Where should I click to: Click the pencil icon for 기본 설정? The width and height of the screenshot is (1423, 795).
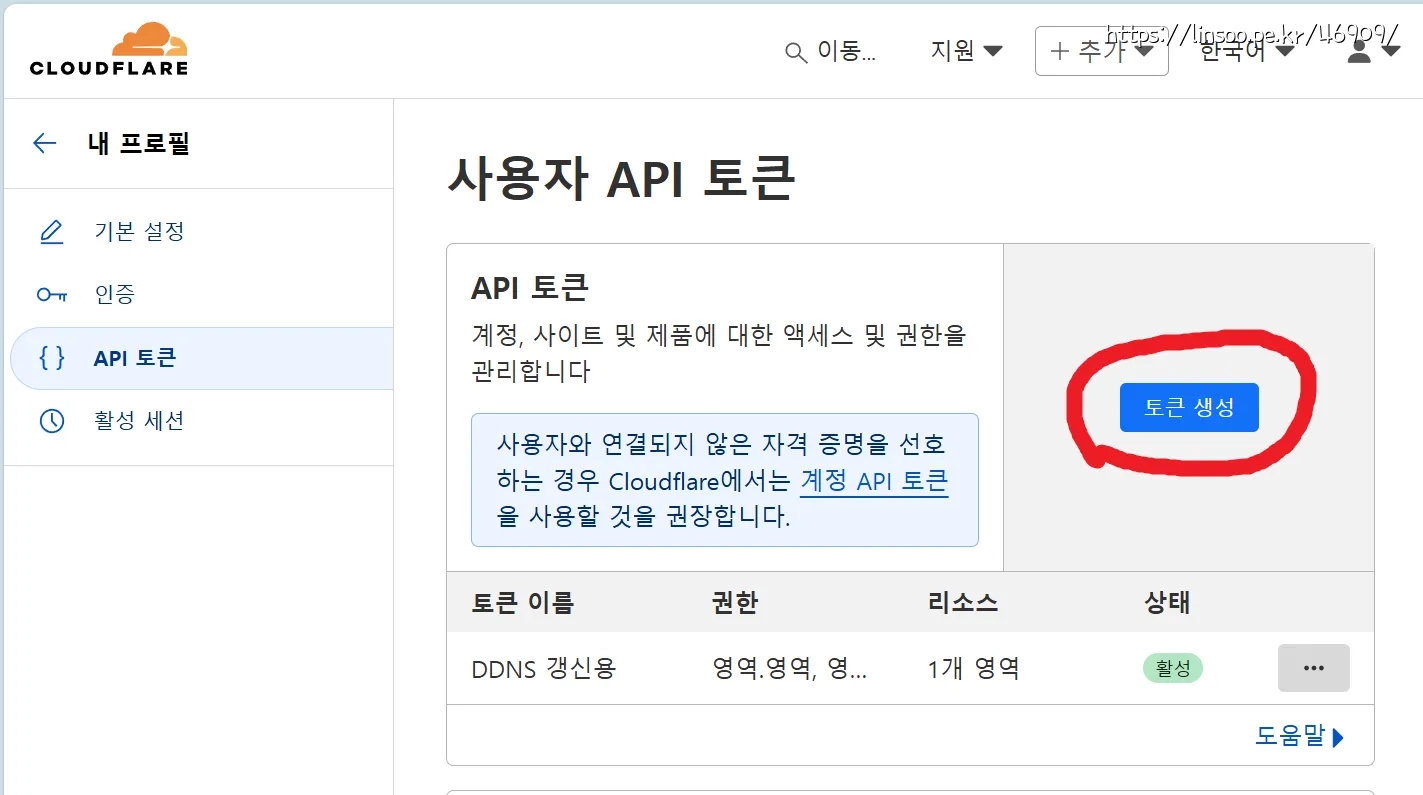[51, 232]
